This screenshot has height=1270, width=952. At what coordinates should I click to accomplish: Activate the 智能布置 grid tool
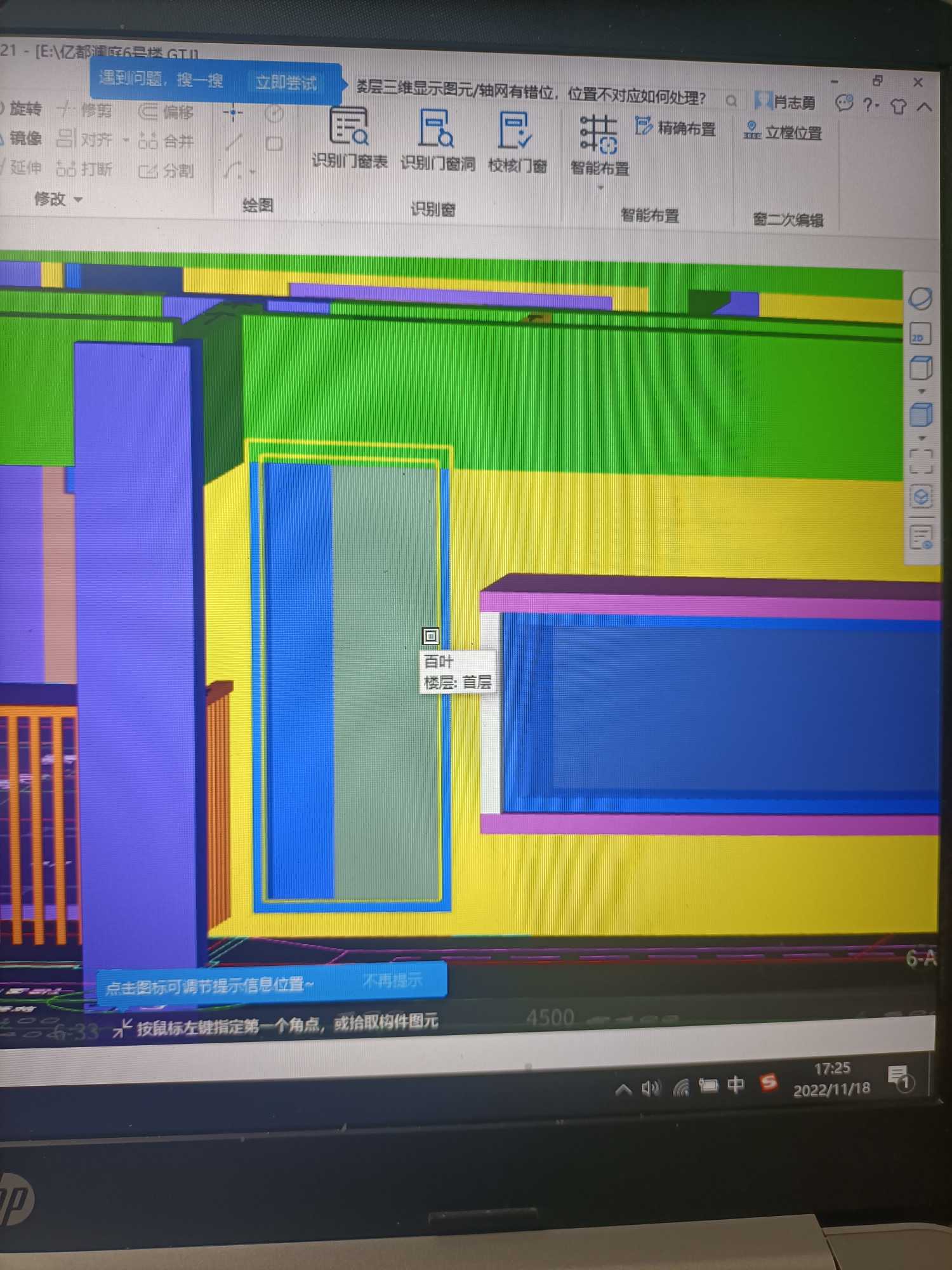point(599,146)
